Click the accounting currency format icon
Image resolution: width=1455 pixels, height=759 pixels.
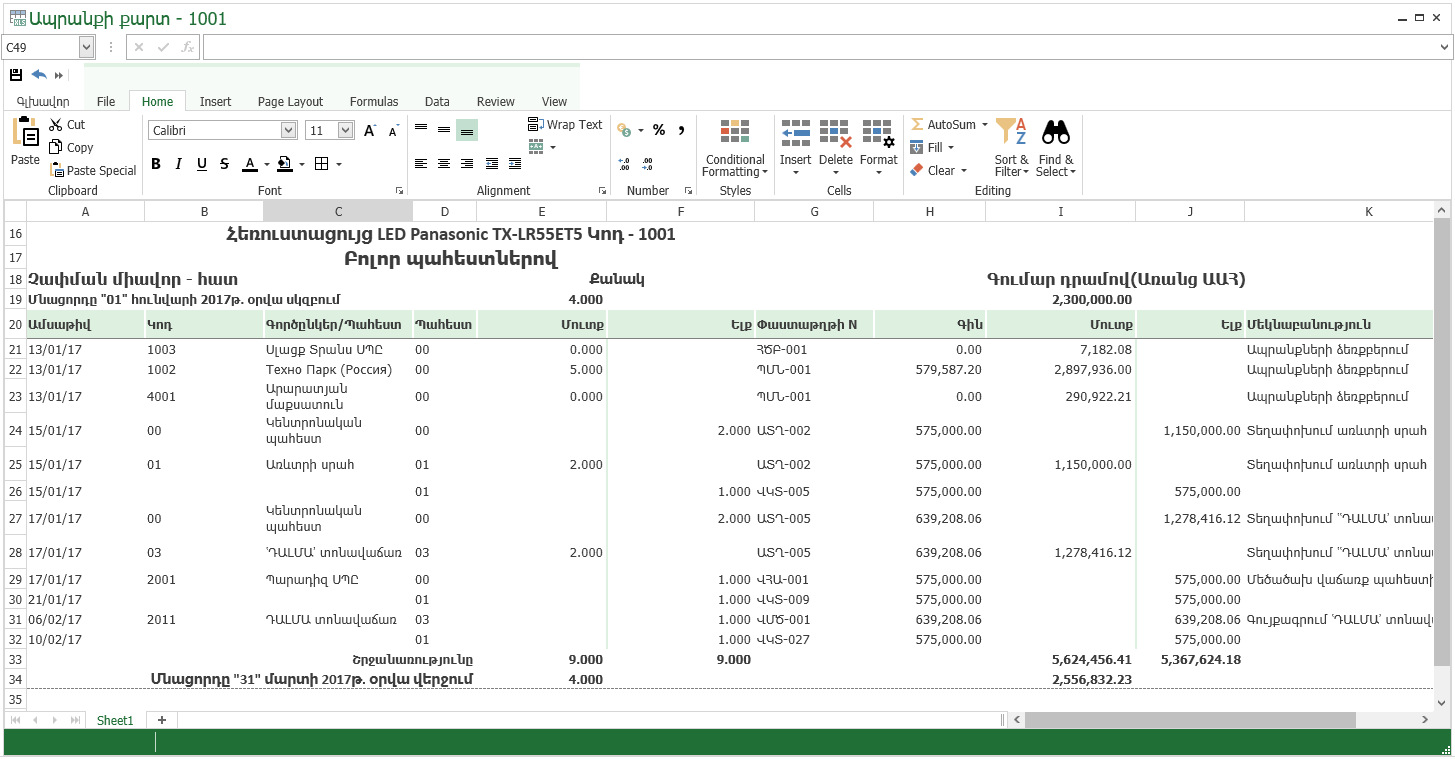[625, 130]
